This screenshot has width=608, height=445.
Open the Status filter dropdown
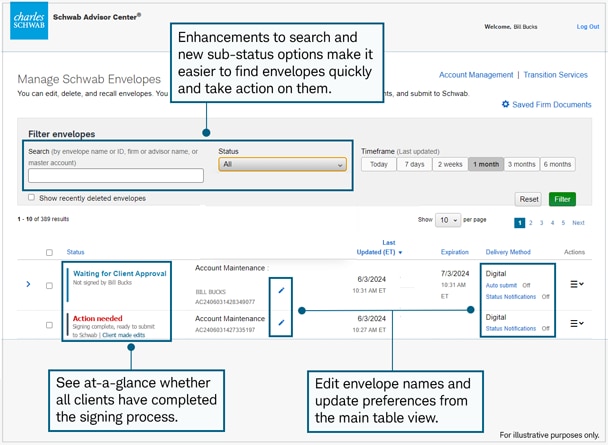282,164
